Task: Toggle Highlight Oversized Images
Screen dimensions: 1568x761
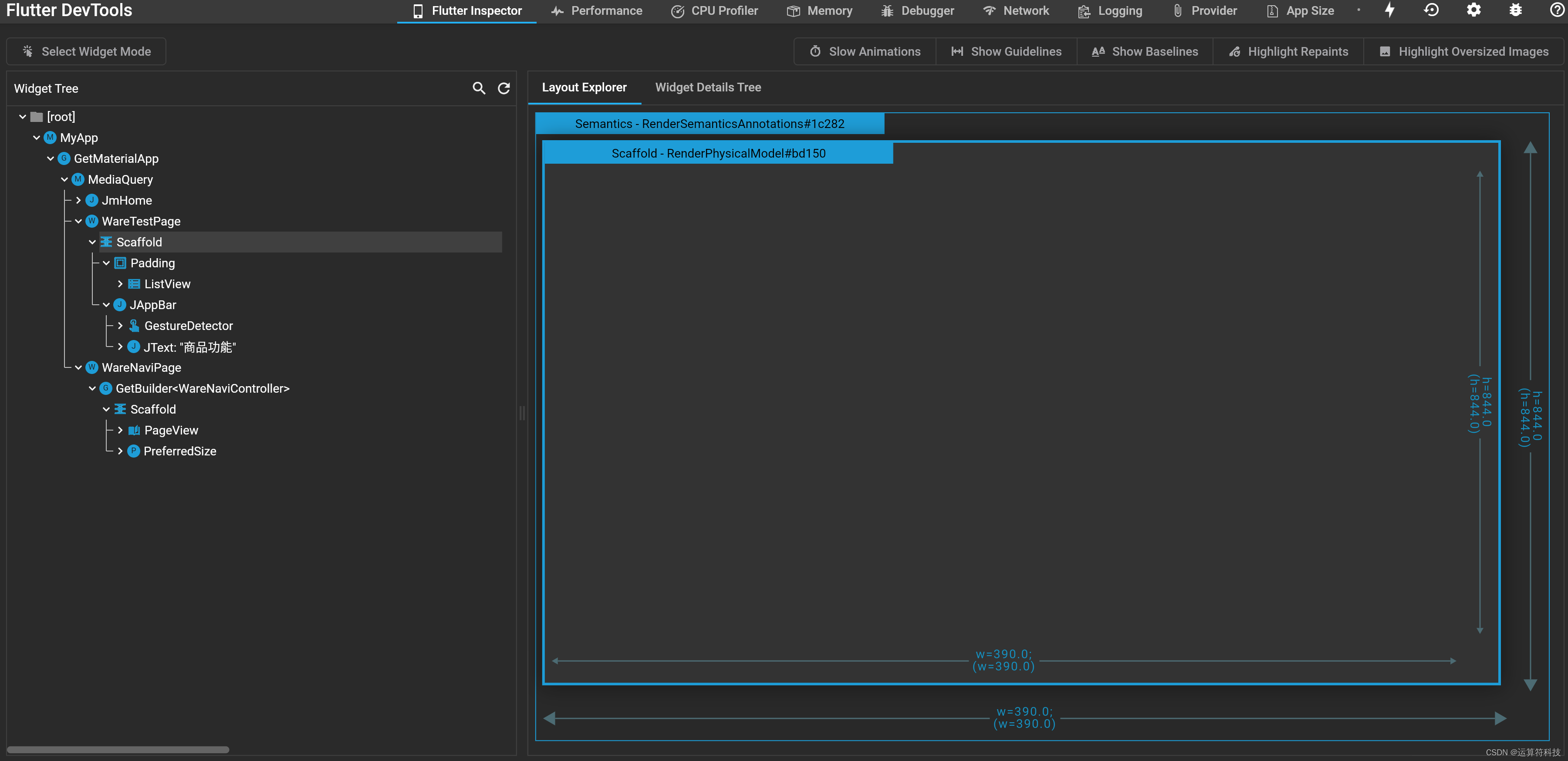Action: [x=1464, y=52]
